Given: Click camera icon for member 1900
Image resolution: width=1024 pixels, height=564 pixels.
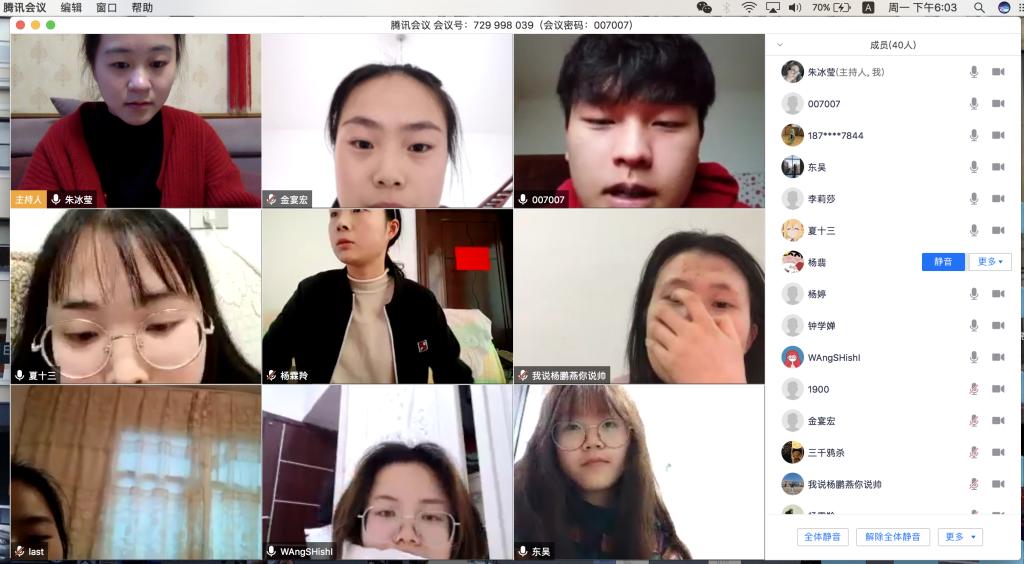Looking at the screenshot, I should pyautogui.click(x=998, y=389).
